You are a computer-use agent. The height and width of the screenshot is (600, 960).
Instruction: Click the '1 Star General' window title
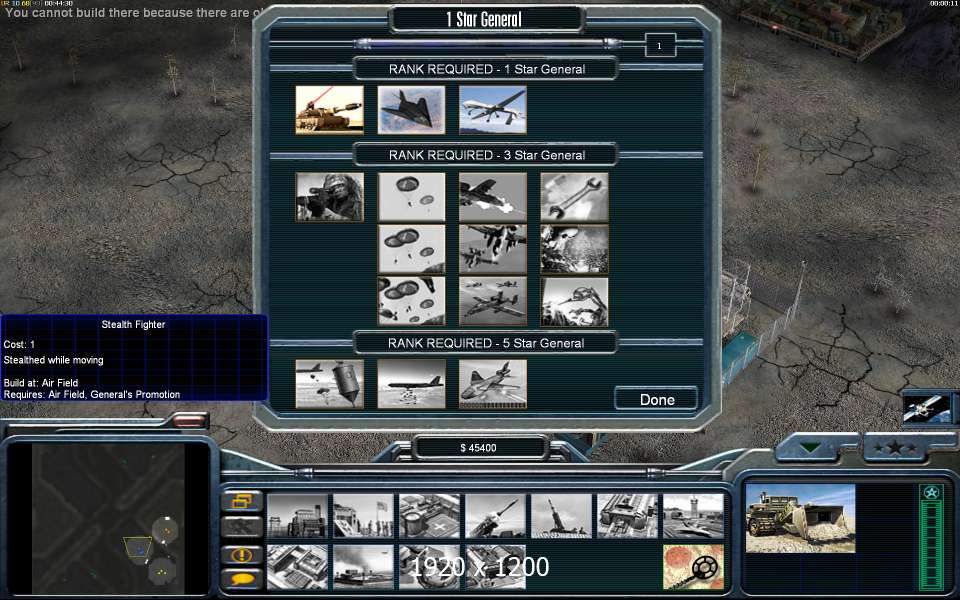484,20
